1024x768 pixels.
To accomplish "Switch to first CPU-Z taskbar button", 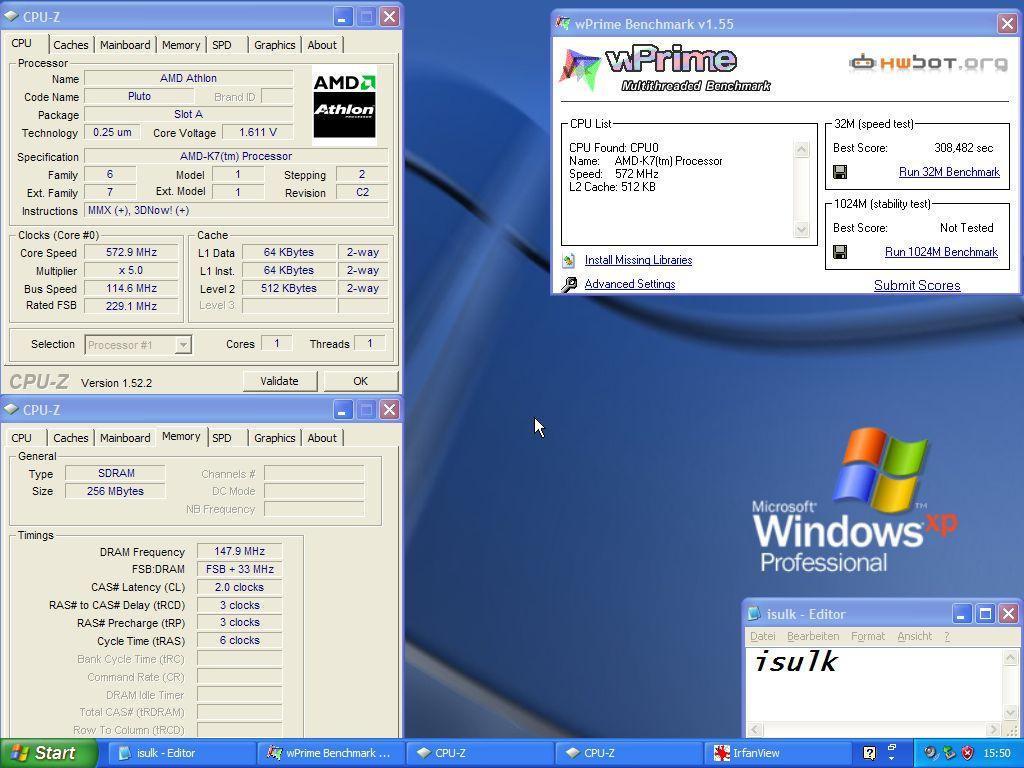I will click(x=479, y=753).
